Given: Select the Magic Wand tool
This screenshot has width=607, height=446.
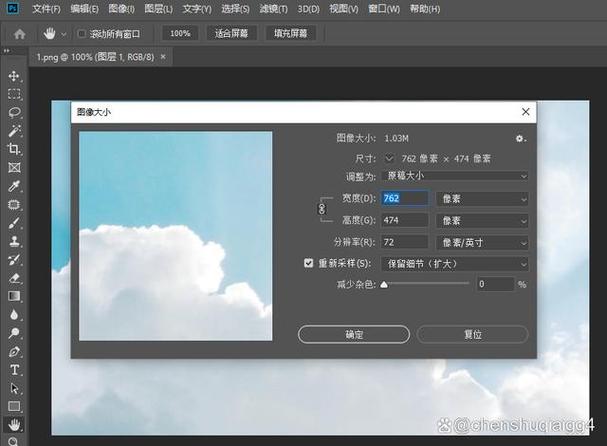Looking at the screenshot, I should pyautogui.click(x=14, y=131).
